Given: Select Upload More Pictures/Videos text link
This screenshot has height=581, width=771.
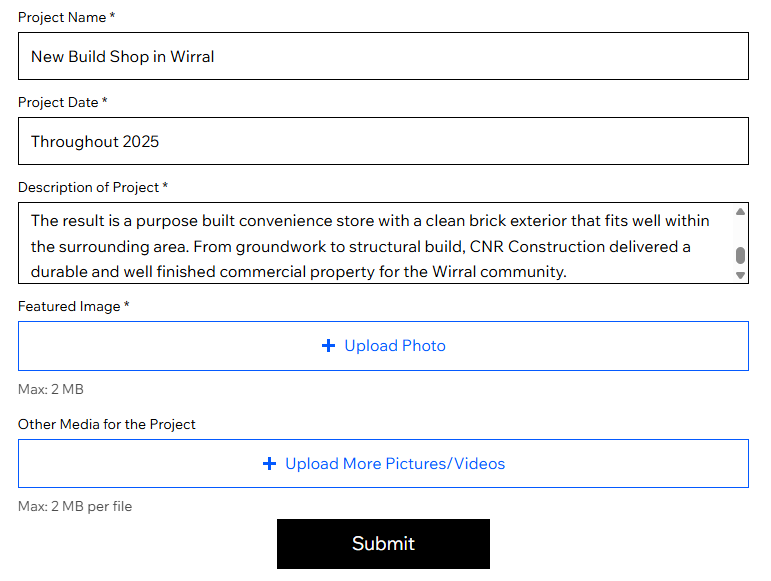Looking at the screenshot, I should pos(395,464).
